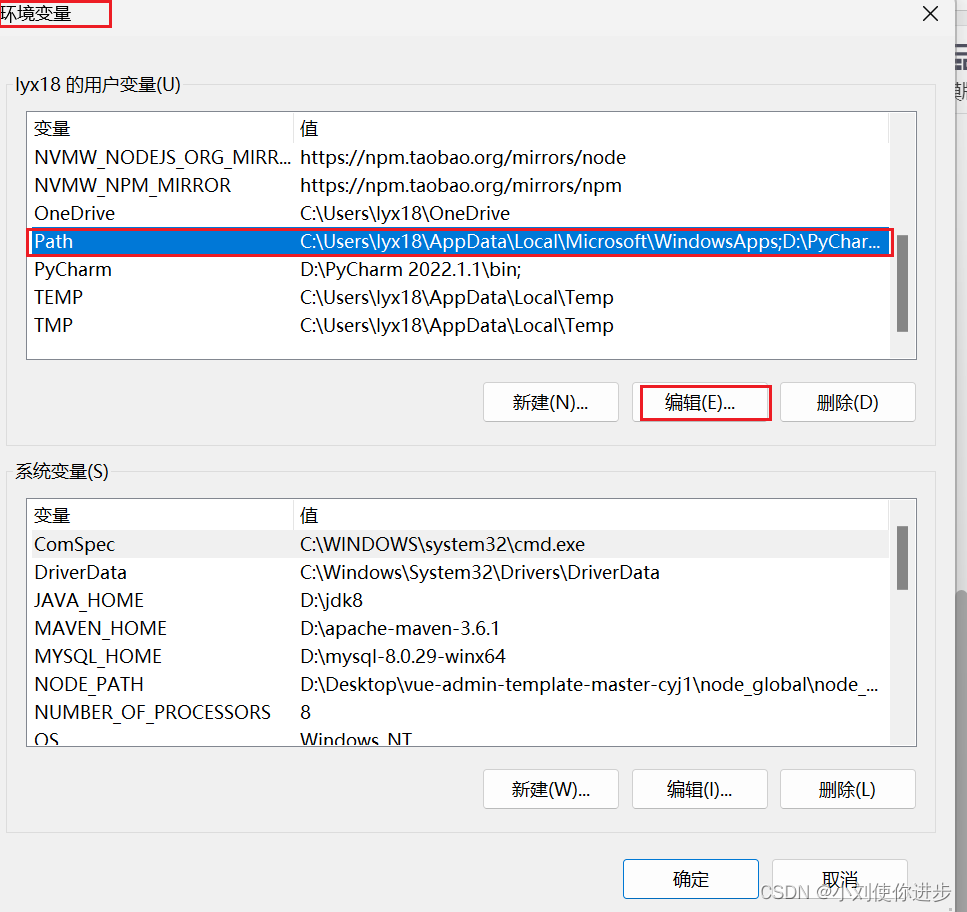Viewport: 967px width, 912px height.
Task: Click the 编辑(E) button for user variables
Action: pos(704,402)
